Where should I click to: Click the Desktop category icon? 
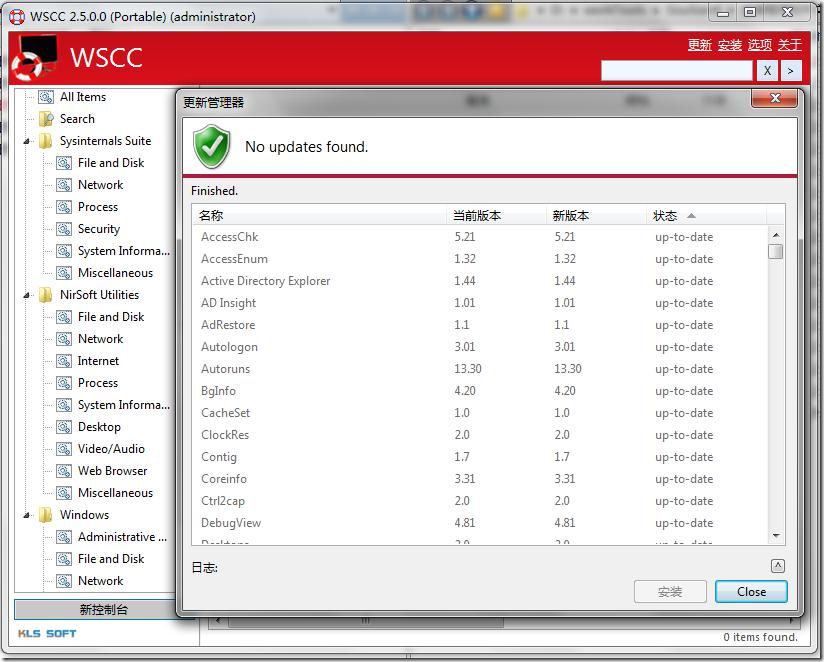64,427
